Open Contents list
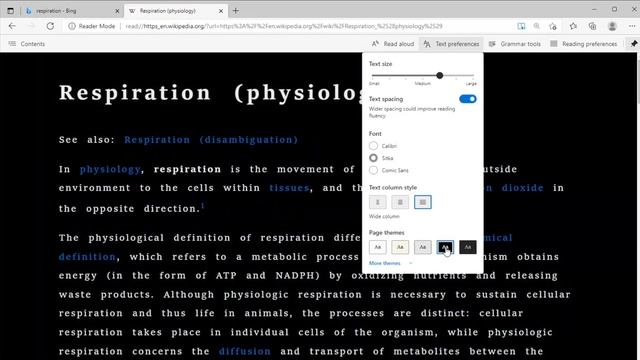This screenshot has width=640, height=360. click(x=27, y=44)
